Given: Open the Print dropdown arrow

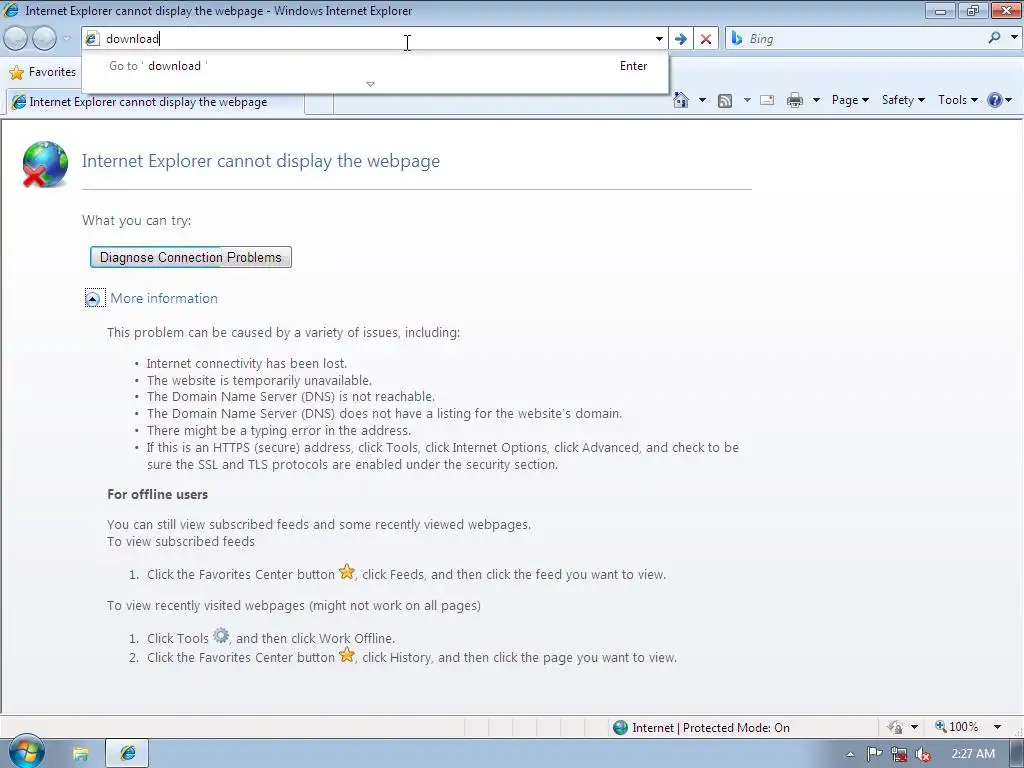Looking at the screenshot, I should (x=816, y=100).
